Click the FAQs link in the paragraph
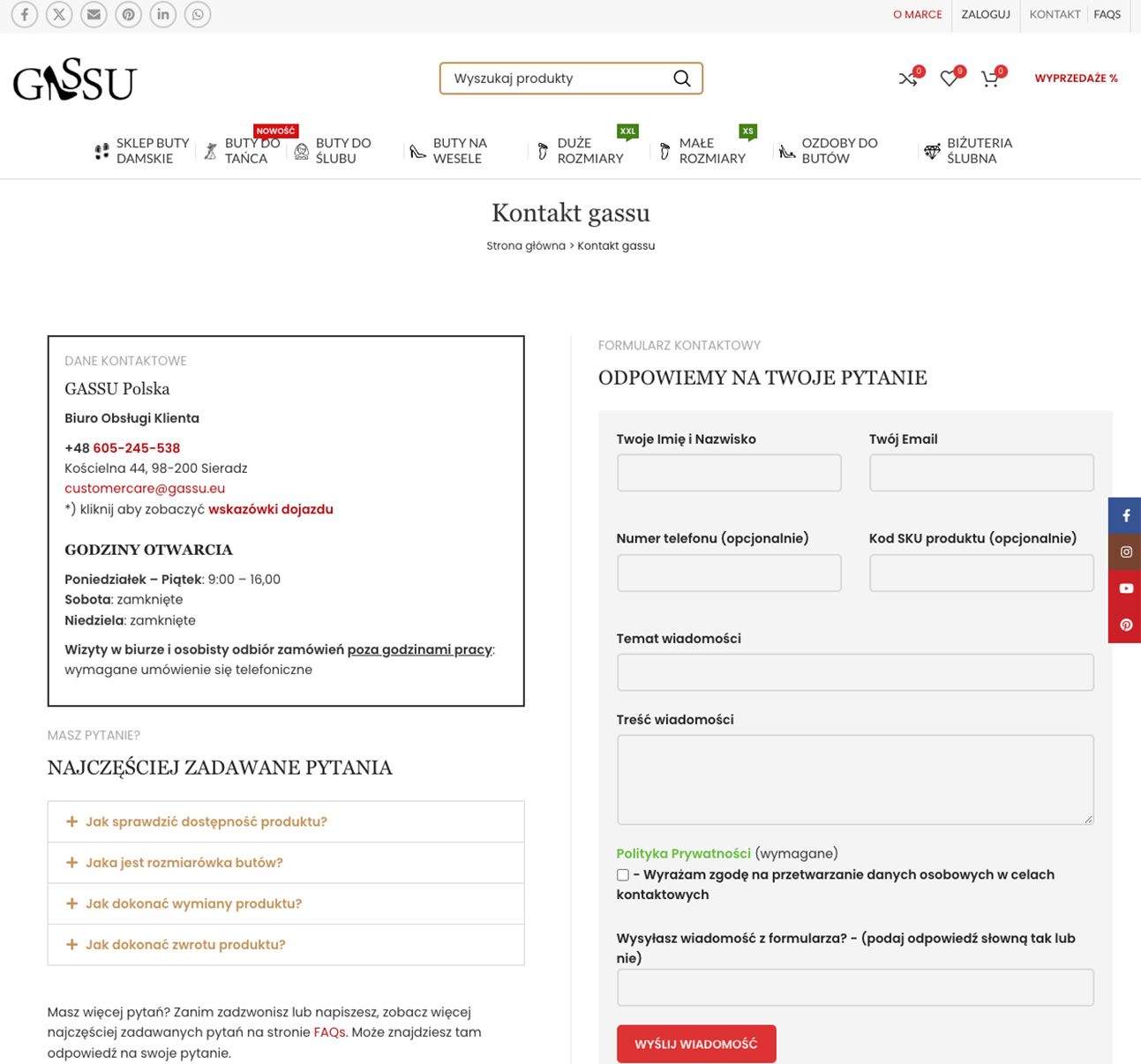 pos(329,1032)
